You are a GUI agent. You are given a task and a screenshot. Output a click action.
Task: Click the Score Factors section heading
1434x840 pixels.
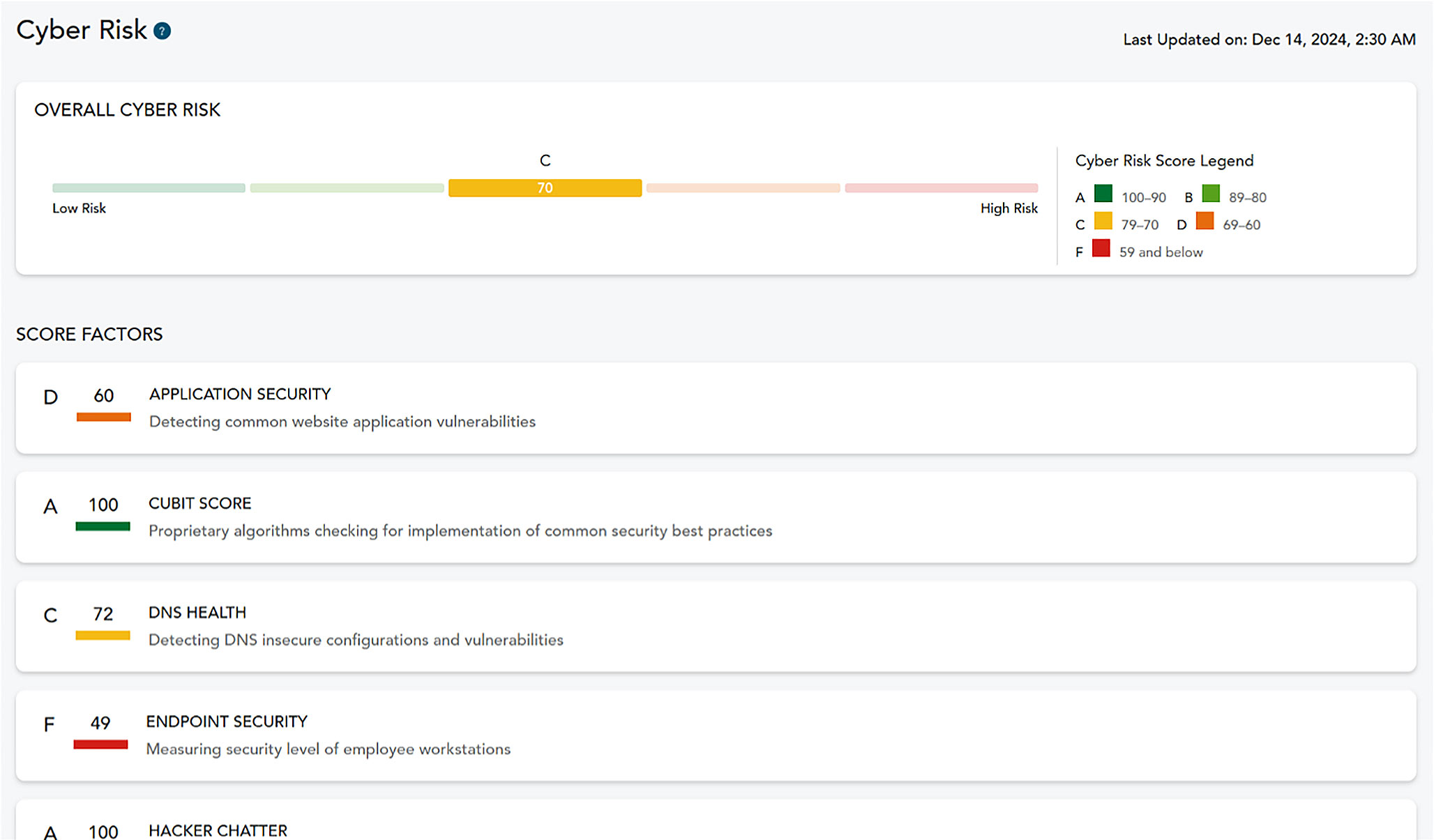coord(89,334)
